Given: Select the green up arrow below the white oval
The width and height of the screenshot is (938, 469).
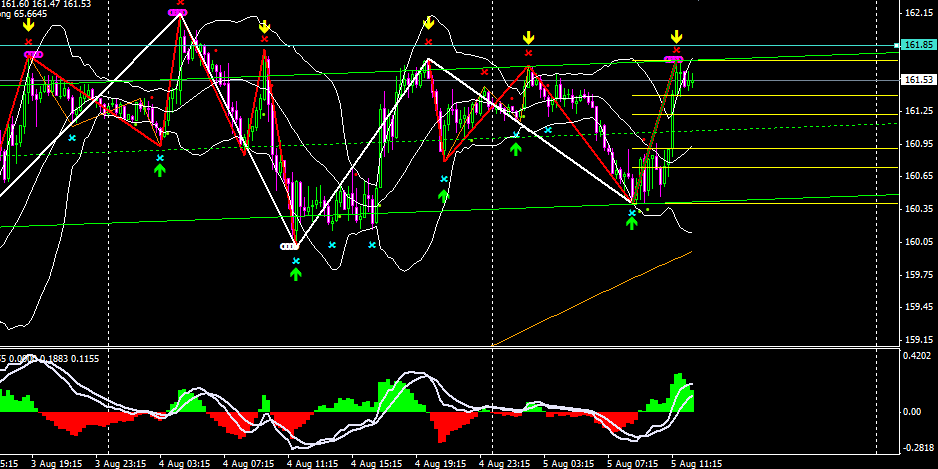Looking at the screenshot, I should (296, 273).
